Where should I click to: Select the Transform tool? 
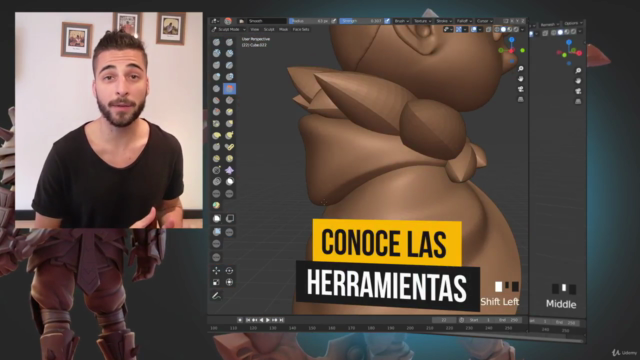coord(229,282)
